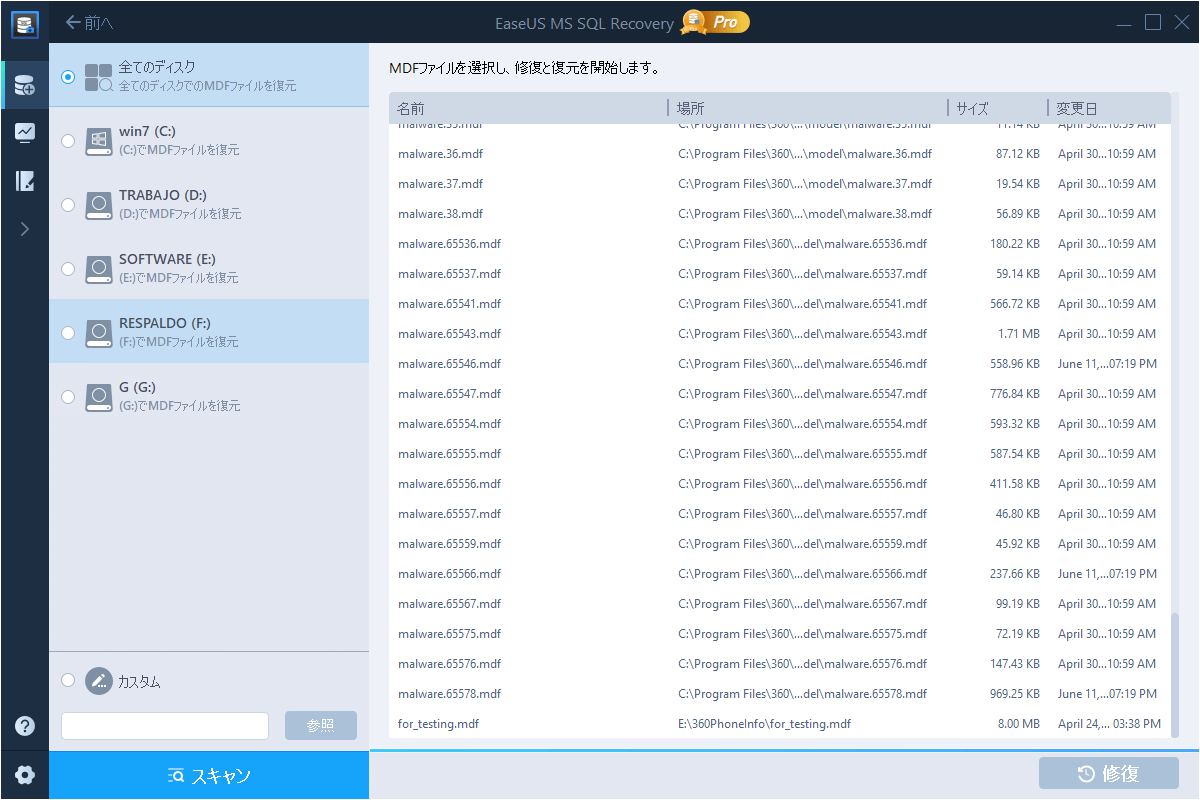
Task: Click the custom pencil icon
Action: click(99, 681)
